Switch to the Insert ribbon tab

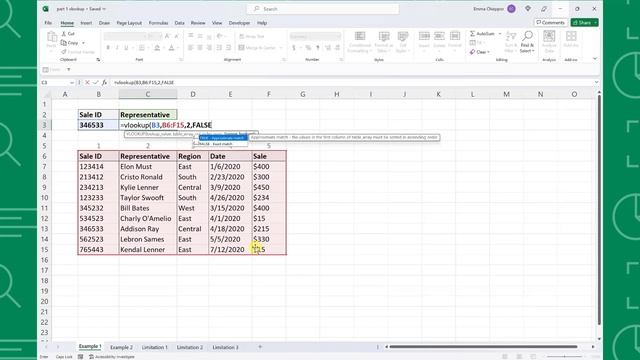point(86,23)
